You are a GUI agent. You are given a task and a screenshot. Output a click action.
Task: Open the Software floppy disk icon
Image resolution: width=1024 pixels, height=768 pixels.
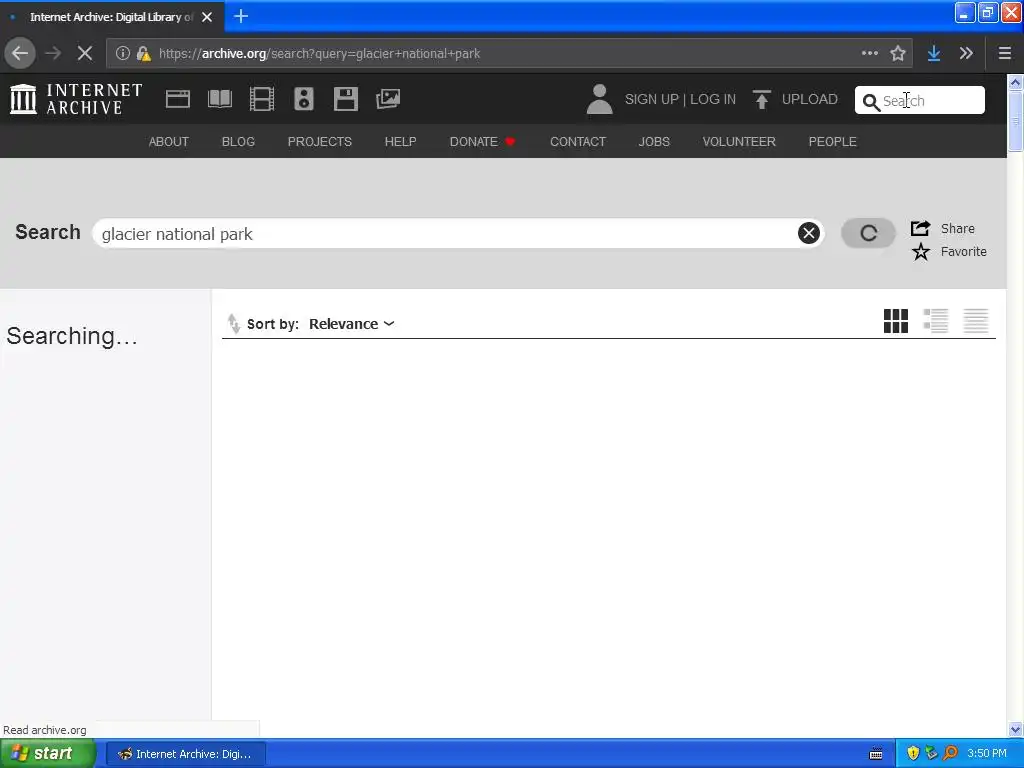[x=345, y=99]
